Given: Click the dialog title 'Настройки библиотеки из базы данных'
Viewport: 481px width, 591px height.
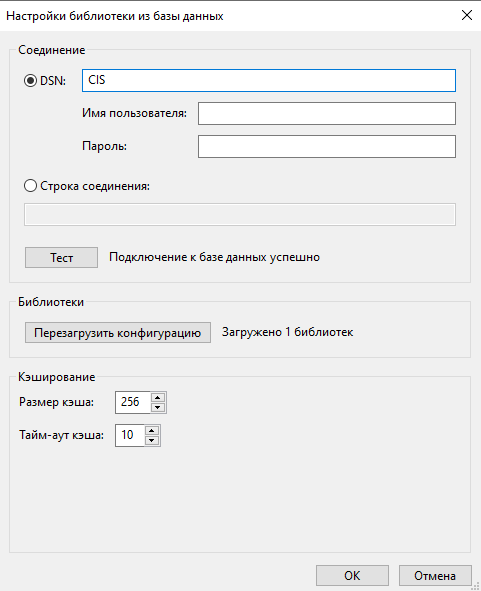Looking at the screenshot, I should point(115,16).
